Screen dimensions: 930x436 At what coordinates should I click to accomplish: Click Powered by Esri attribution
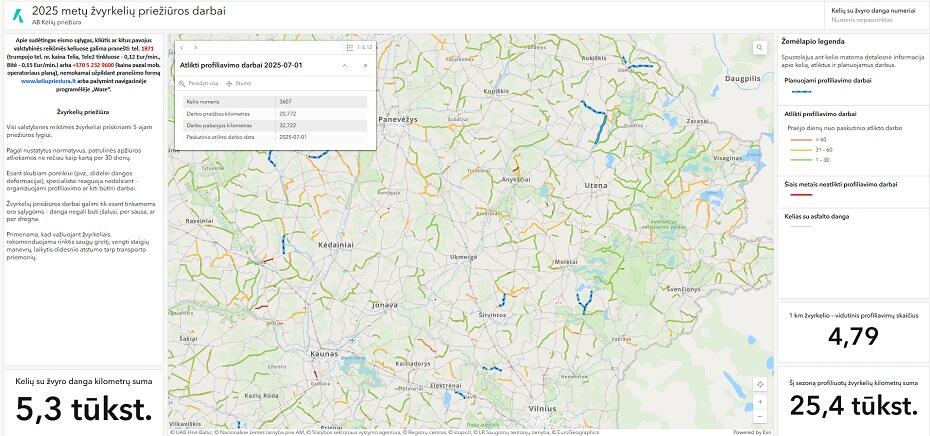[753, 432]
